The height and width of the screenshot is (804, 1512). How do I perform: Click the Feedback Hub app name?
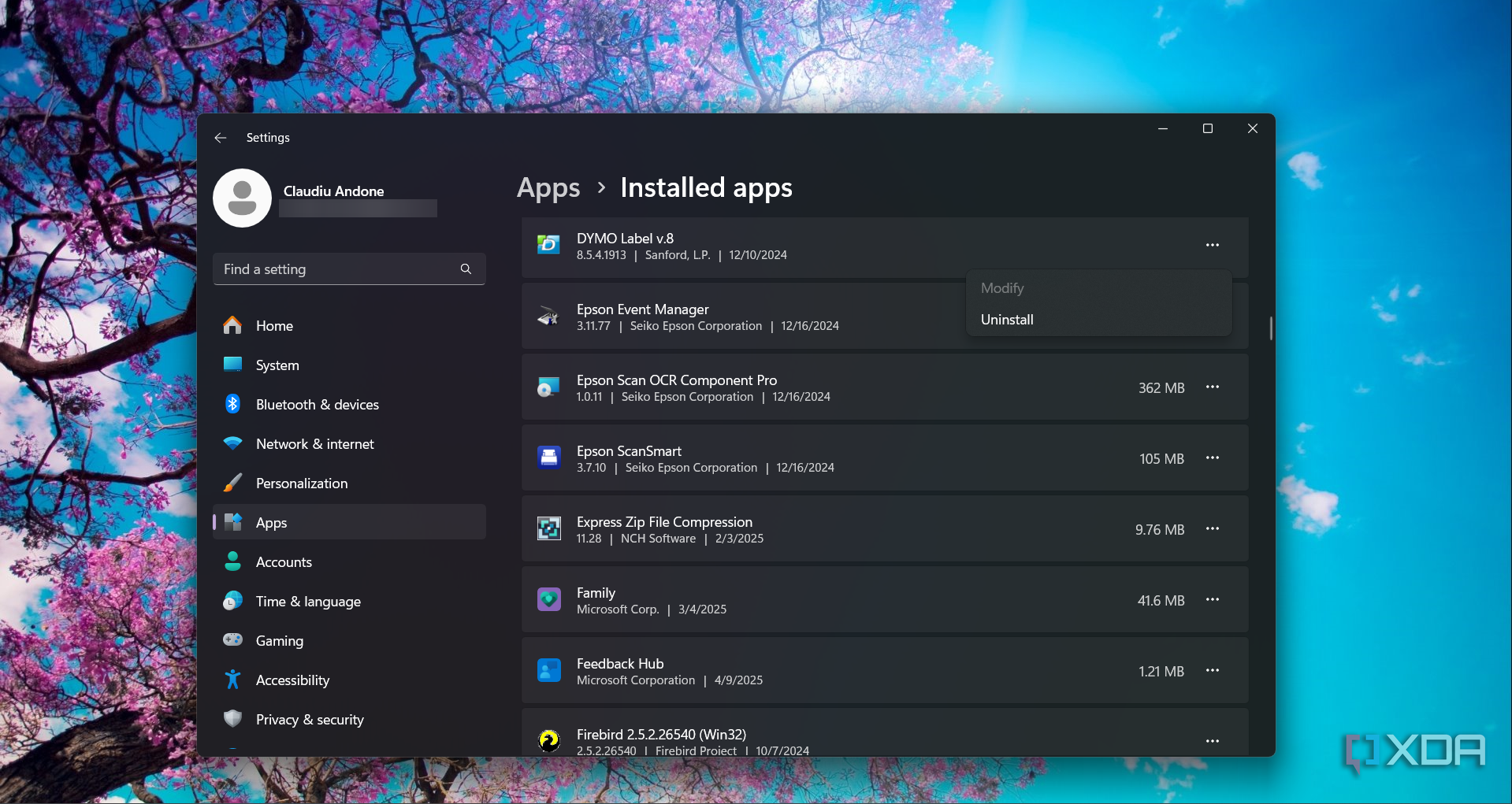[x=620, y=664]
